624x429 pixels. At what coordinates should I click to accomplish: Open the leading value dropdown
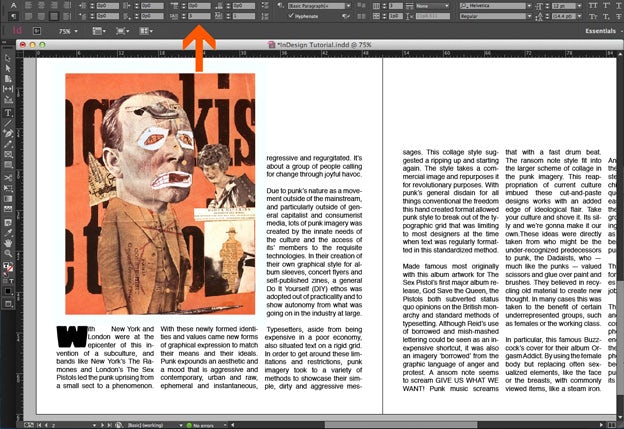click(x=579, y=16)
